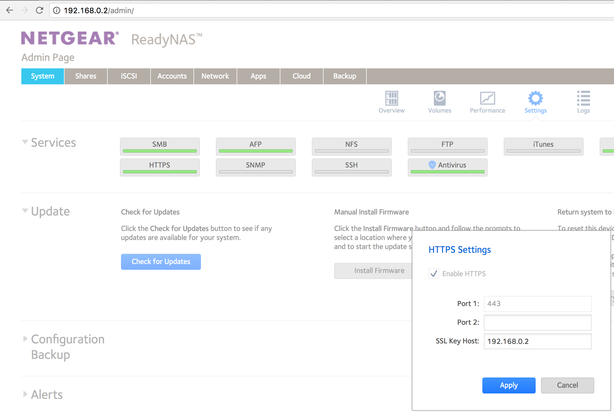Click the Port 1 field
Screen dimensions: 614x416
[538, 304]
